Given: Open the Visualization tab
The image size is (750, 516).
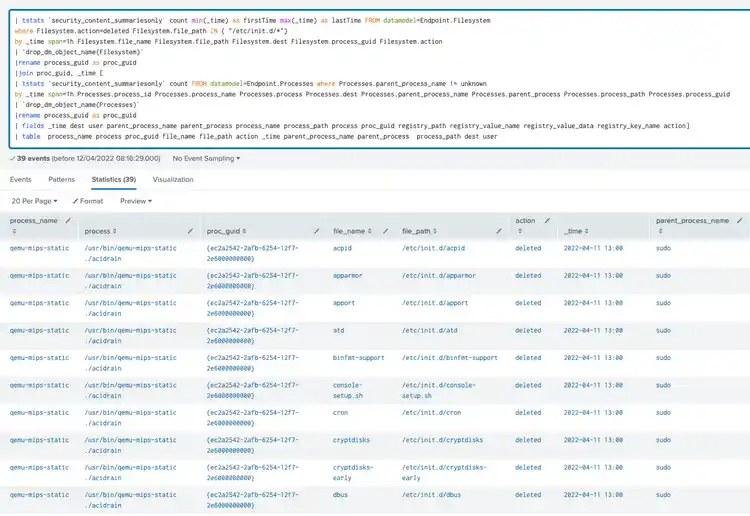Looking at the screenshot, I should 173,180.
